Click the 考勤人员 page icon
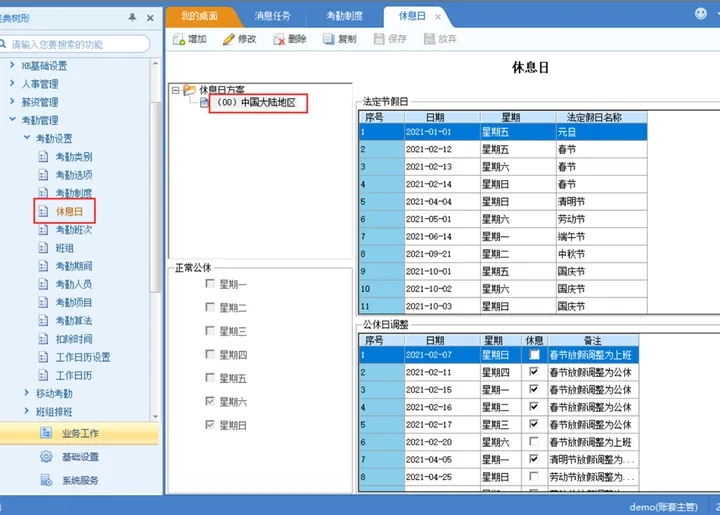The height and width of the screenshot is (515, 720). point(43,284)
